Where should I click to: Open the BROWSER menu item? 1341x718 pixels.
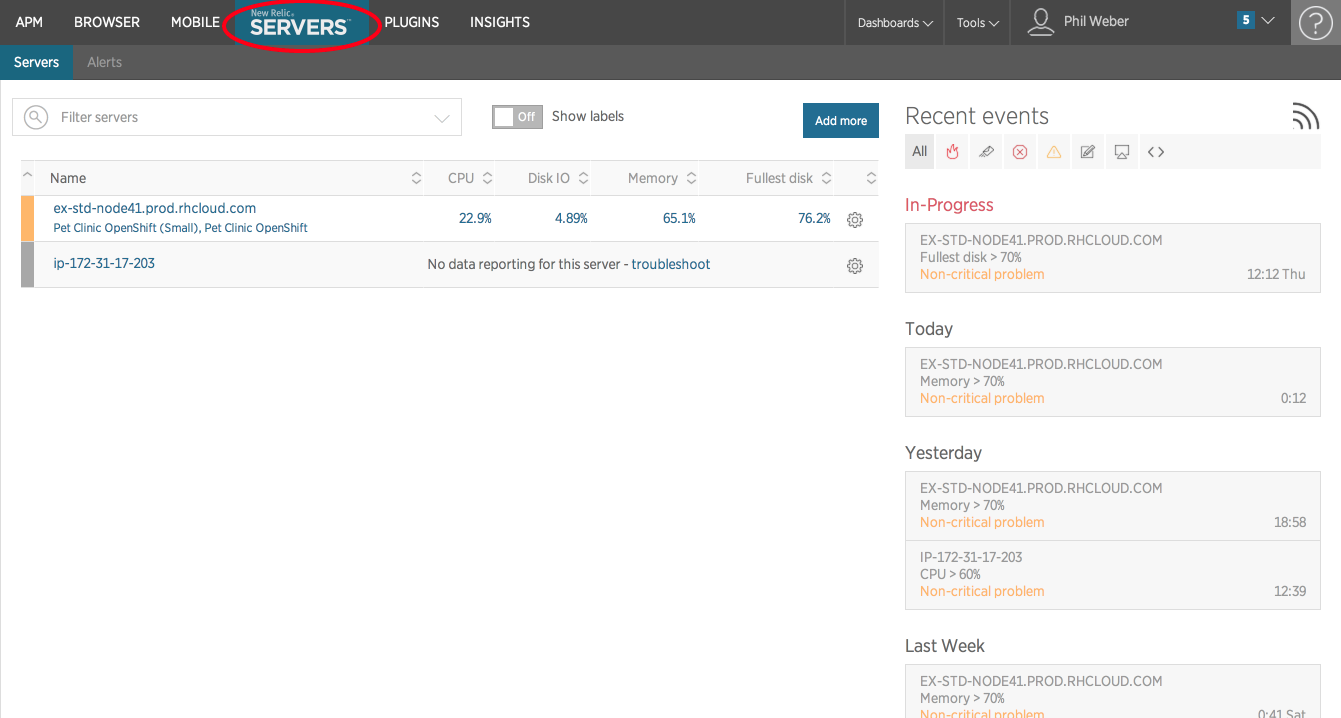coord(107,22)
